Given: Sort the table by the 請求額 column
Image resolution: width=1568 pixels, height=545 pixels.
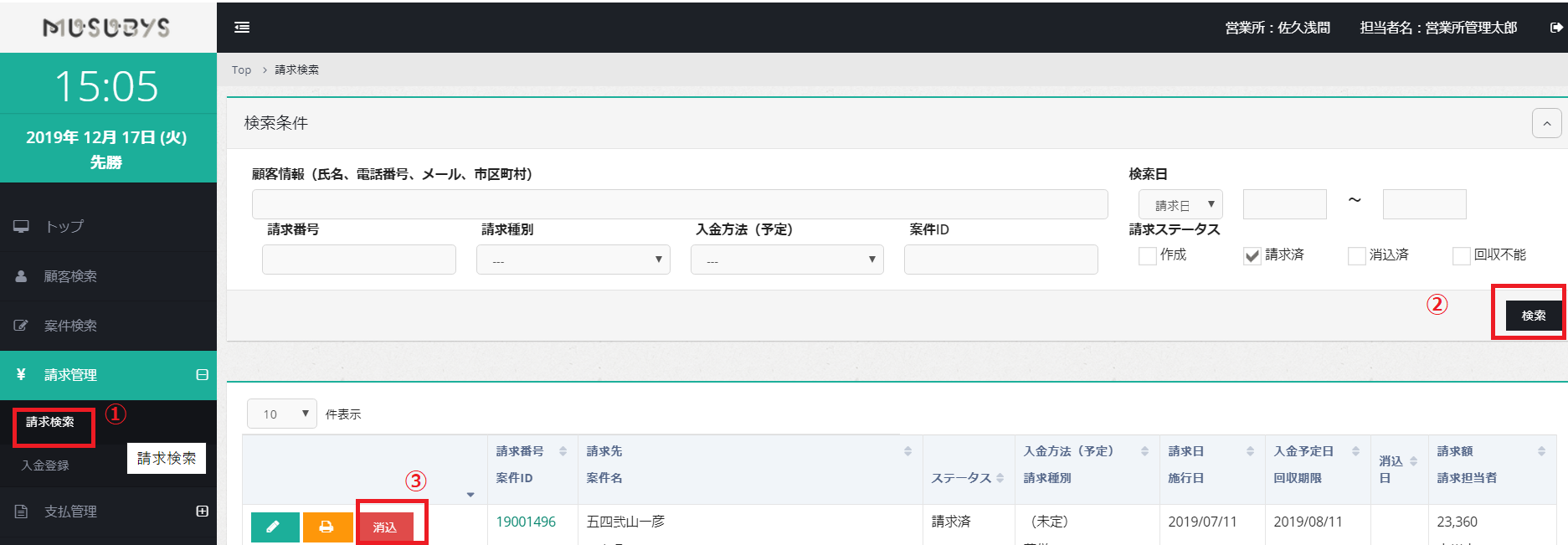Looking at the screenshot, I should [x=1540, y=451].
